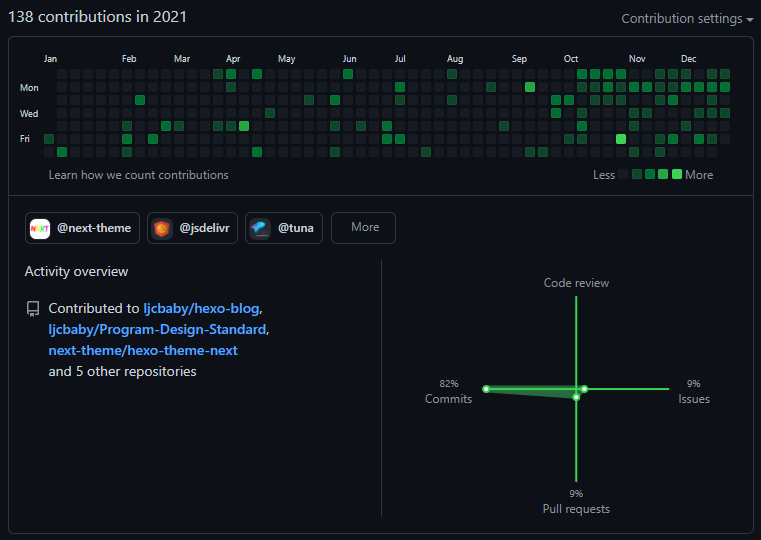Viewport: 761px width, 540px height.
Task: Click the '138 contributions in 2021' heading
Action: (x=97, y=17)
